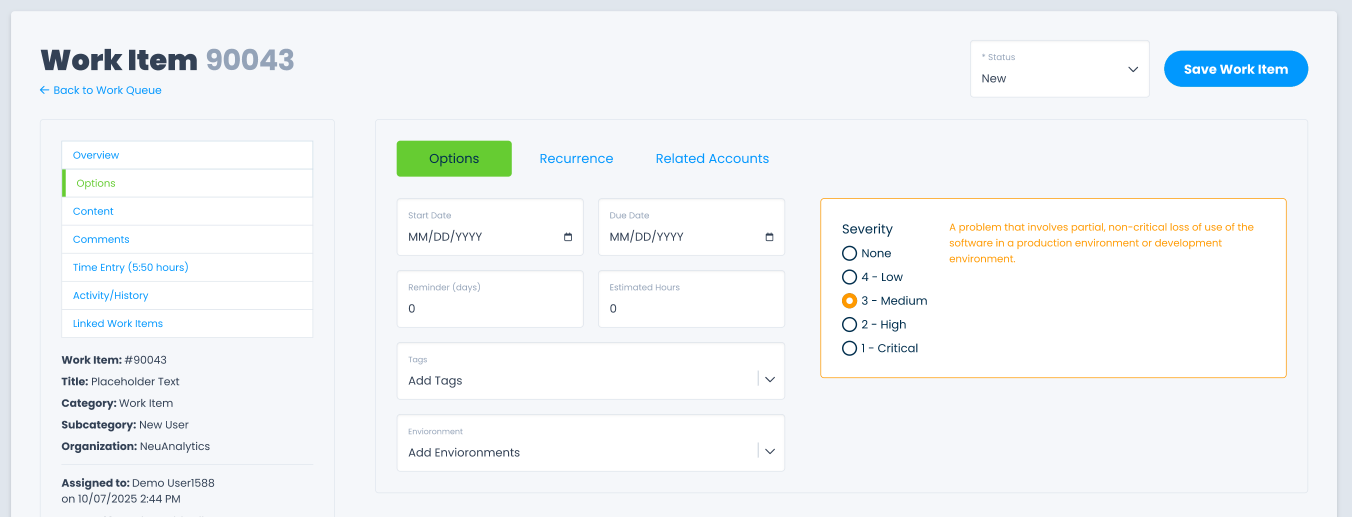Open Linked Work Items in sidebar
Viewport: 1352px width, 517px height.
[118, 323]
